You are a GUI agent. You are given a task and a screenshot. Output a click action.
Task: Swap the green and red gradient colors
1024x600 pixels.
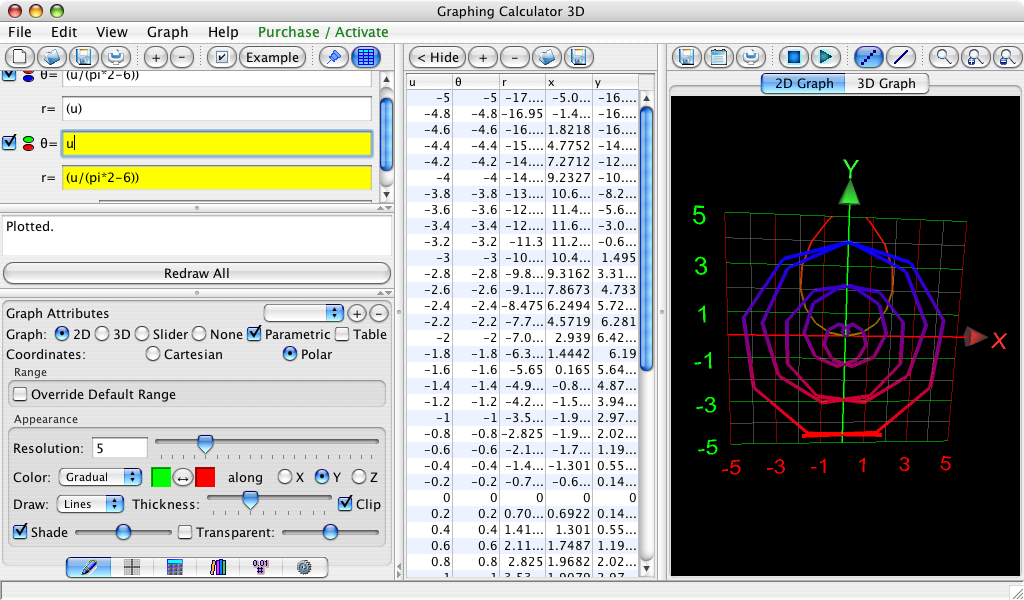click(x=183, y=477)
